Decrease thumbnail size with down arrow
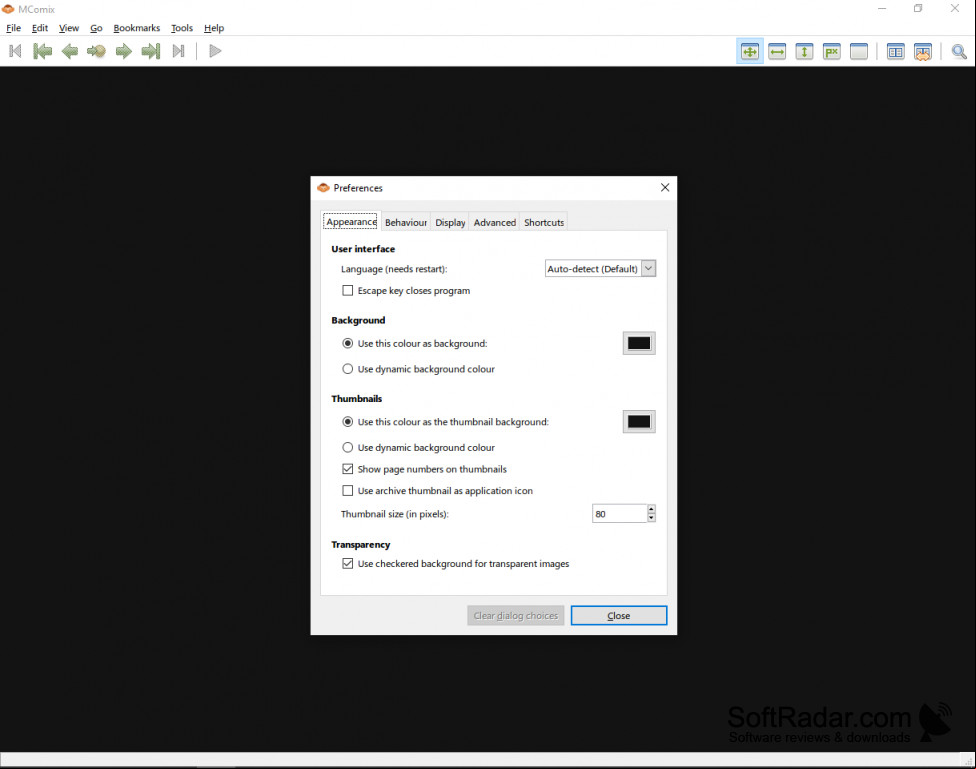 point(651,518)
